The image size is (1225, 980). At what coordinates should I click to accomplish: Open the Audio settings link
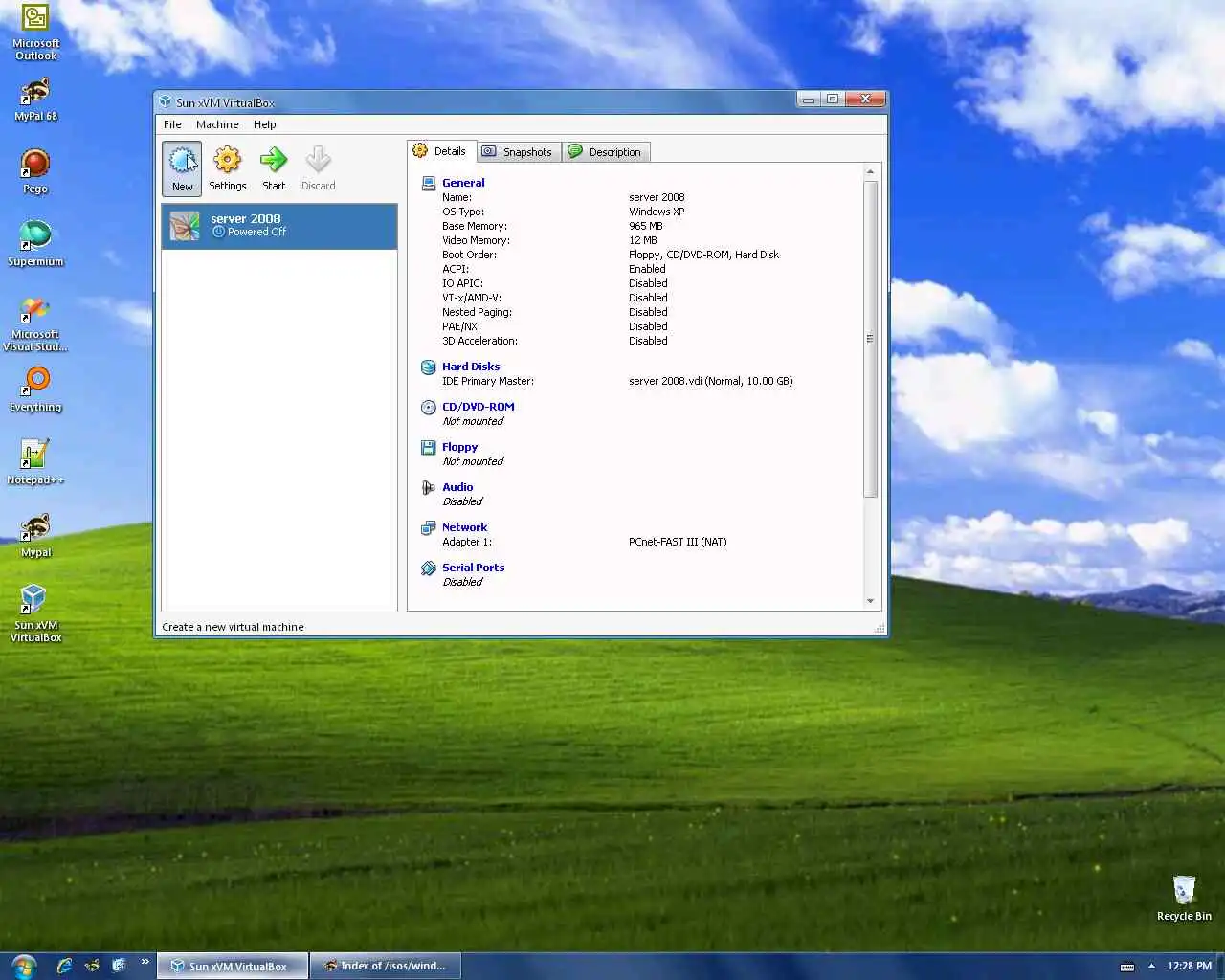457,487
